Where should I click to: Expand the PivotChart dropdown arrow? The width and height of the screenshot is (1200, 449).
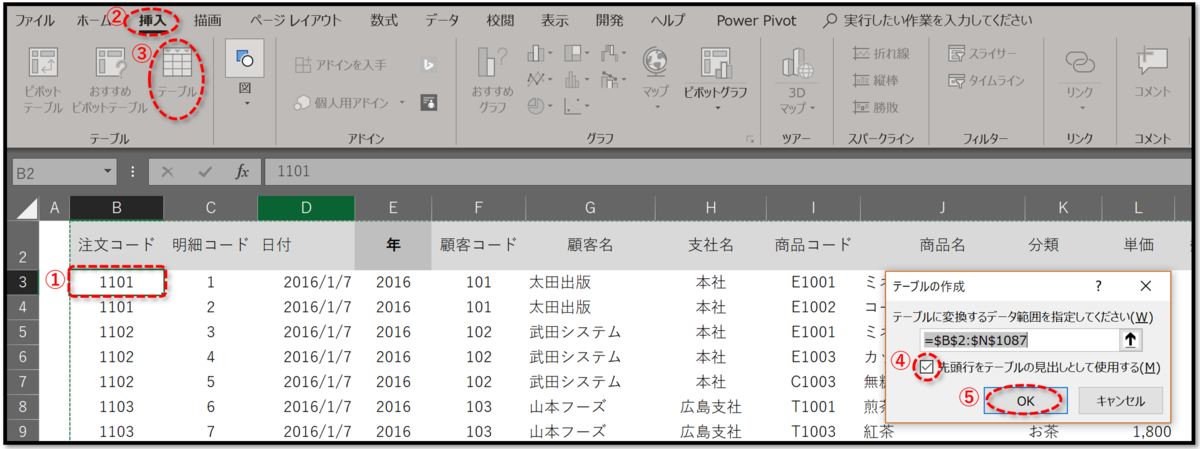716,108
